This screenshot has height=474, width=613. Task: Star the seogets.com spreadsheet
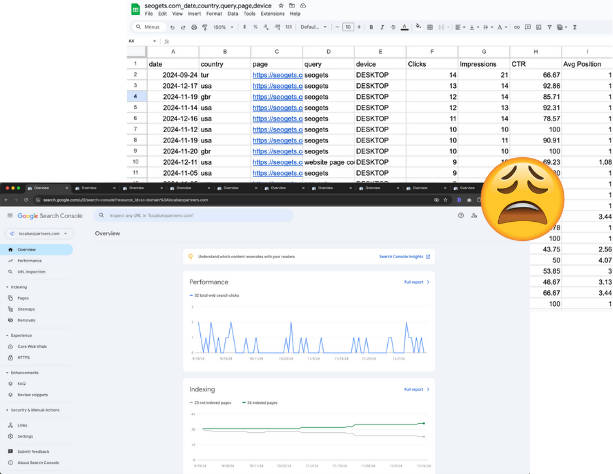pyautogui.click(x=281, y=5)
